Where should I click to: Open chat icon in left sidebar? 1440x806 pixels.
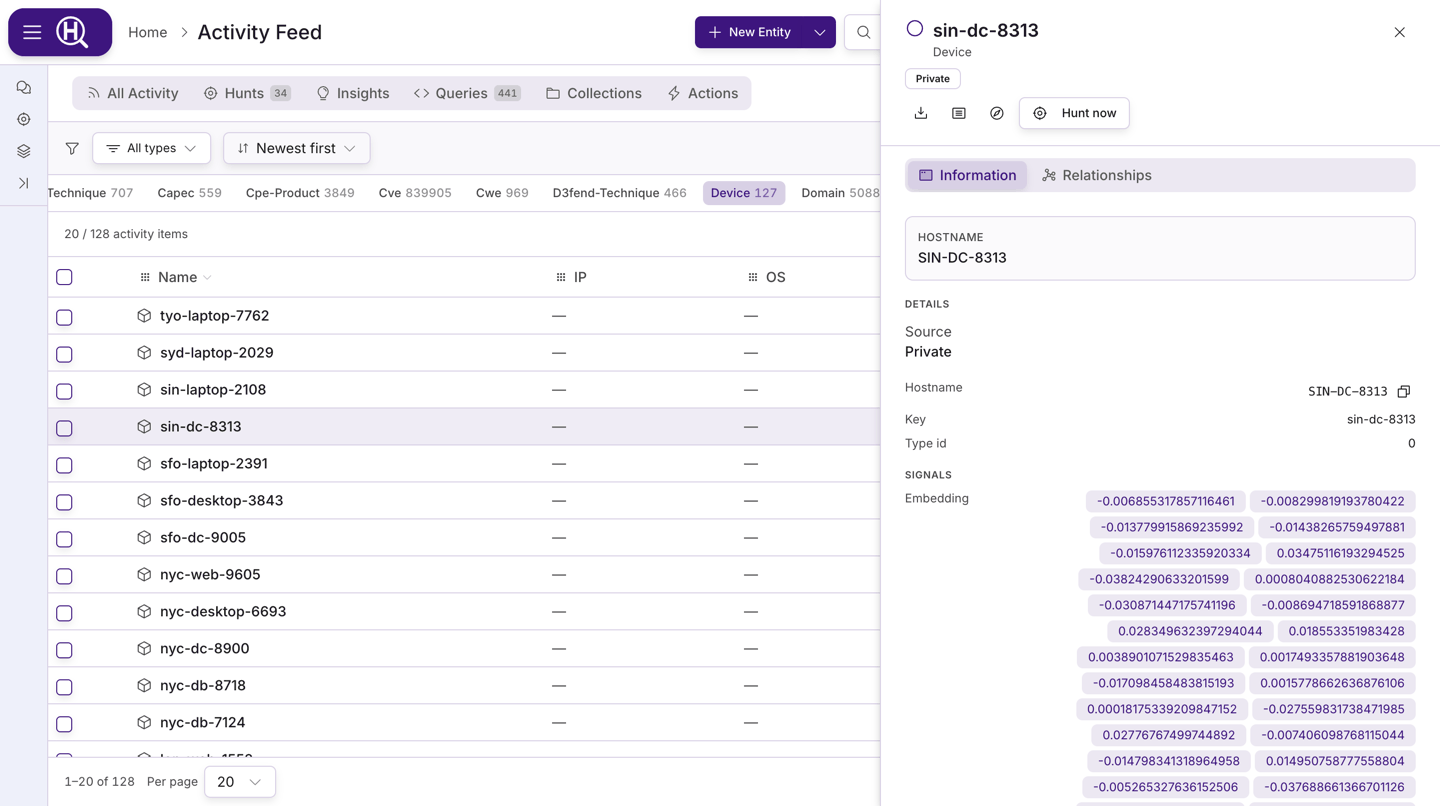point(24,87)
